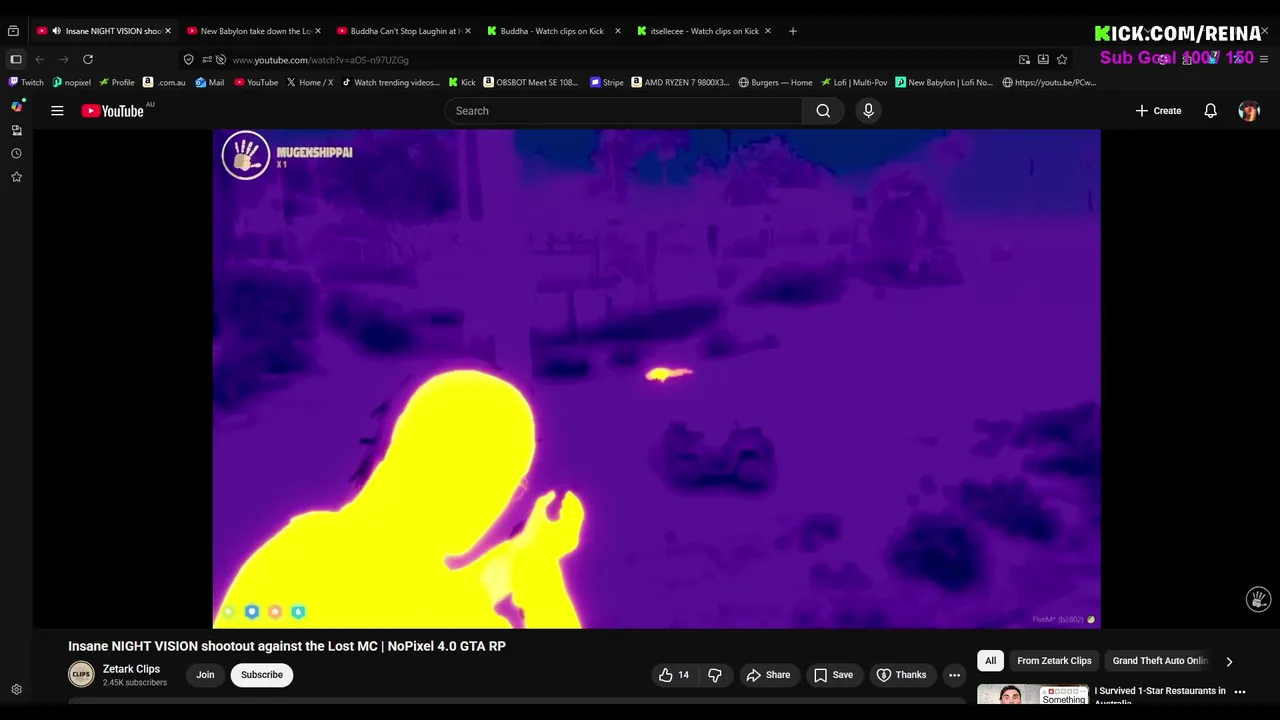Open more actions ellipsis beside Thanks
This screenshot has height=720, width=1280.
954,675
